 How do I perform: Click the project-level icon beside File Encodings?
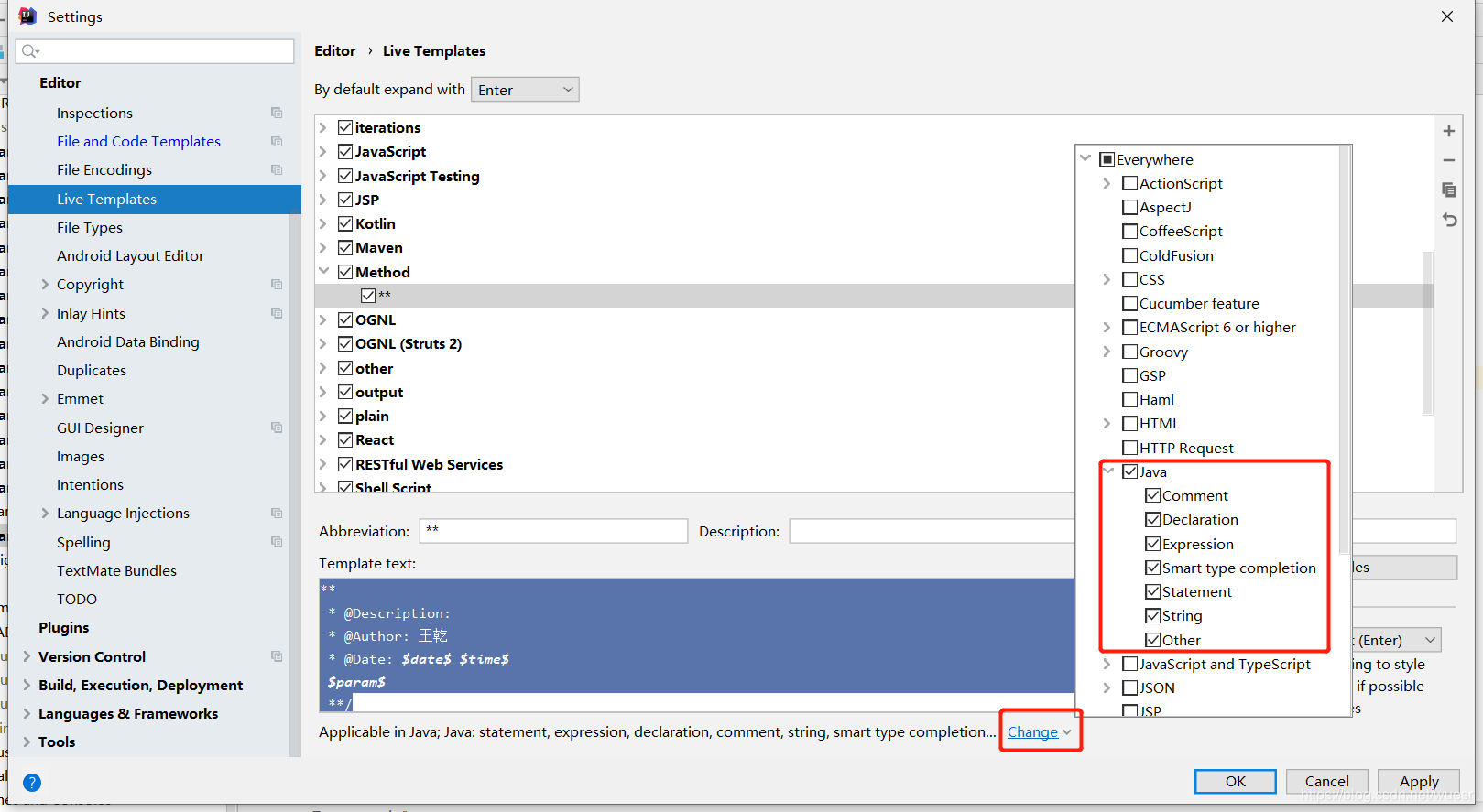coord(277,169)
